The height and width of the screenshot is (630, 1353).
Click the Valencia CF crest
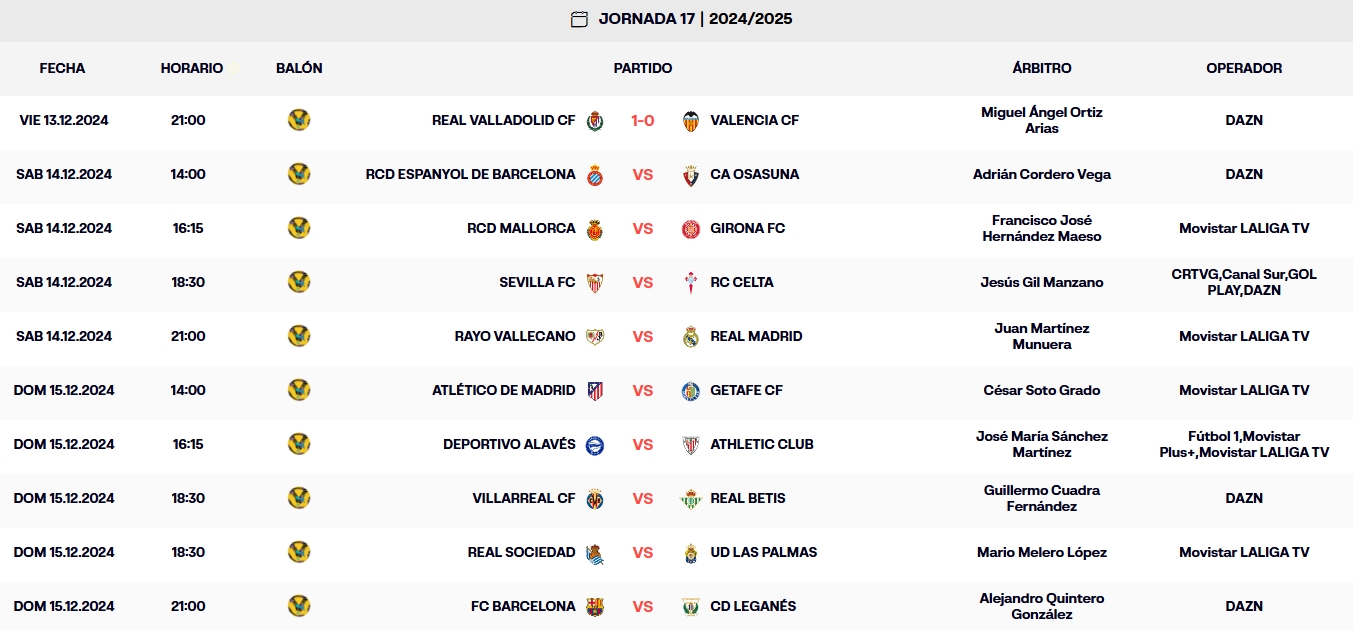690,121
